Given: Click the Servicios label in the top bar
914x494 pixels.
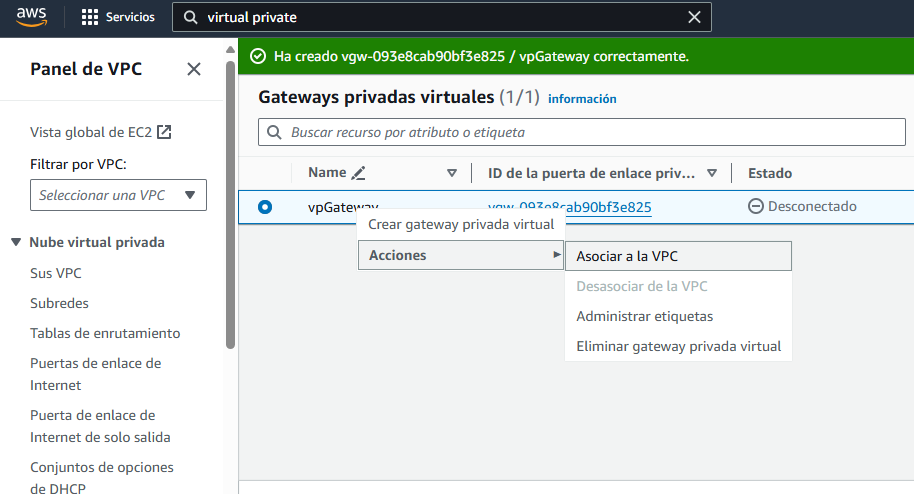Looking at the screenshot, I should point(130,17).
